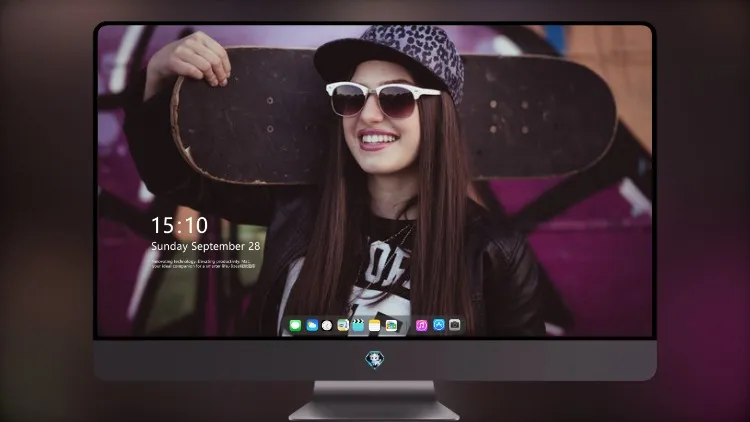Open the Maps icon in the dock

(x=343, y=326)
